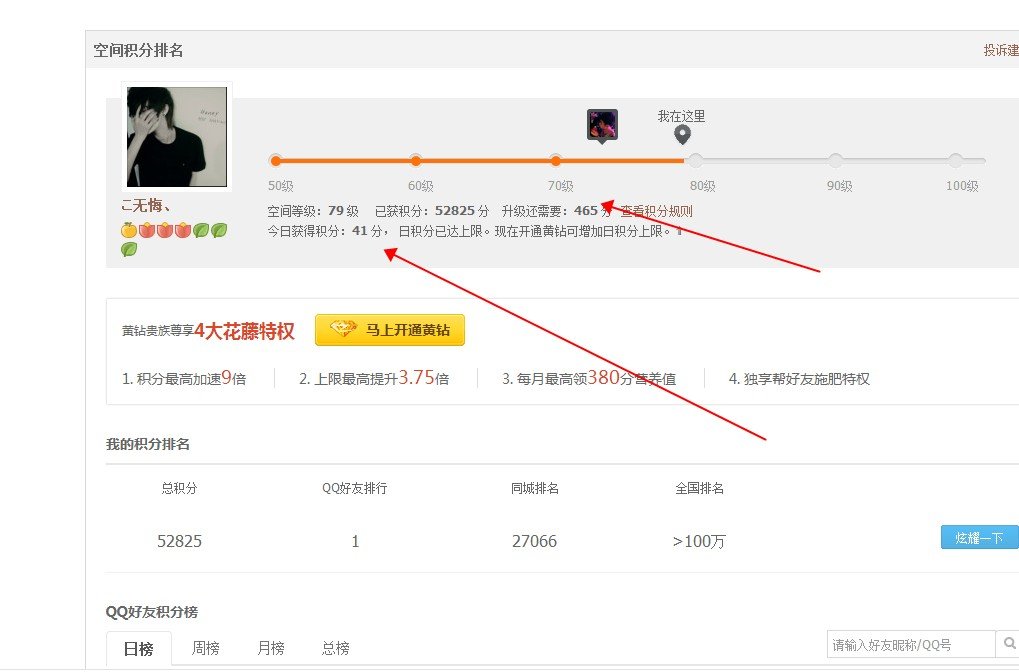Switch to the 周榜 tab

205,648
